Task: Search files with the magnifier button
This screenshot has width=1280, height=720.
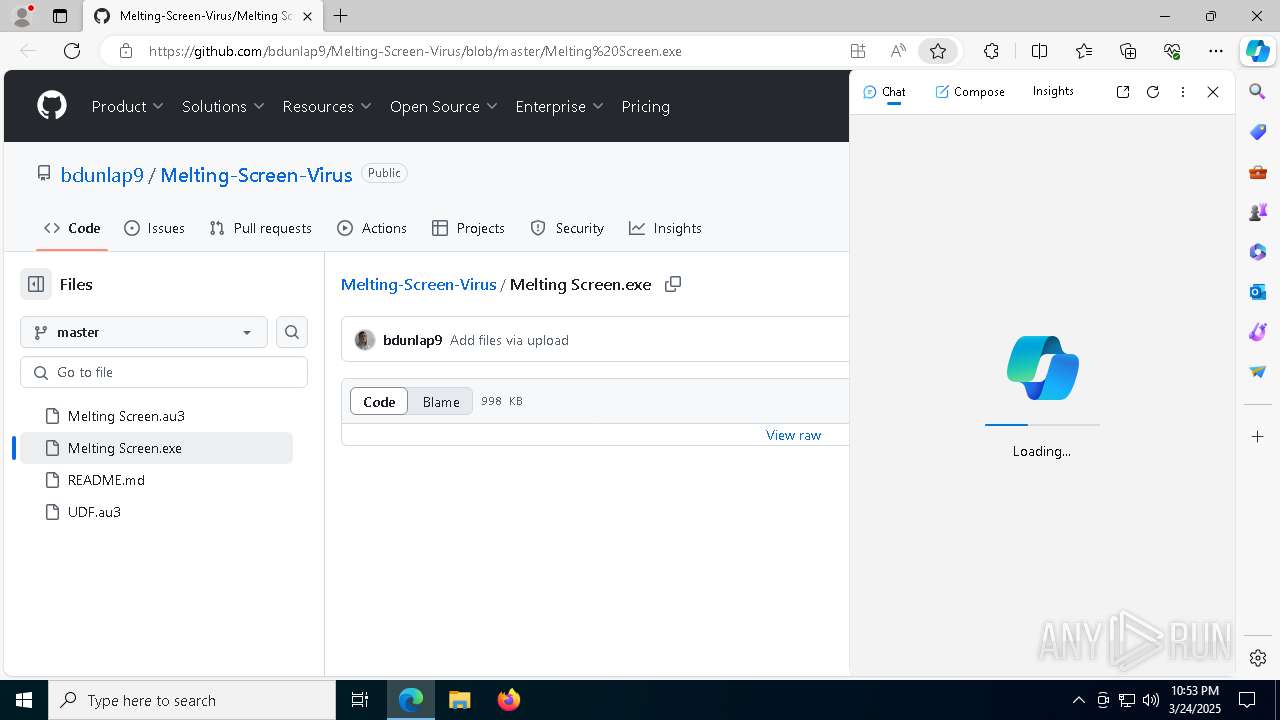Action: pyautogui.click(x=292, y=332)
